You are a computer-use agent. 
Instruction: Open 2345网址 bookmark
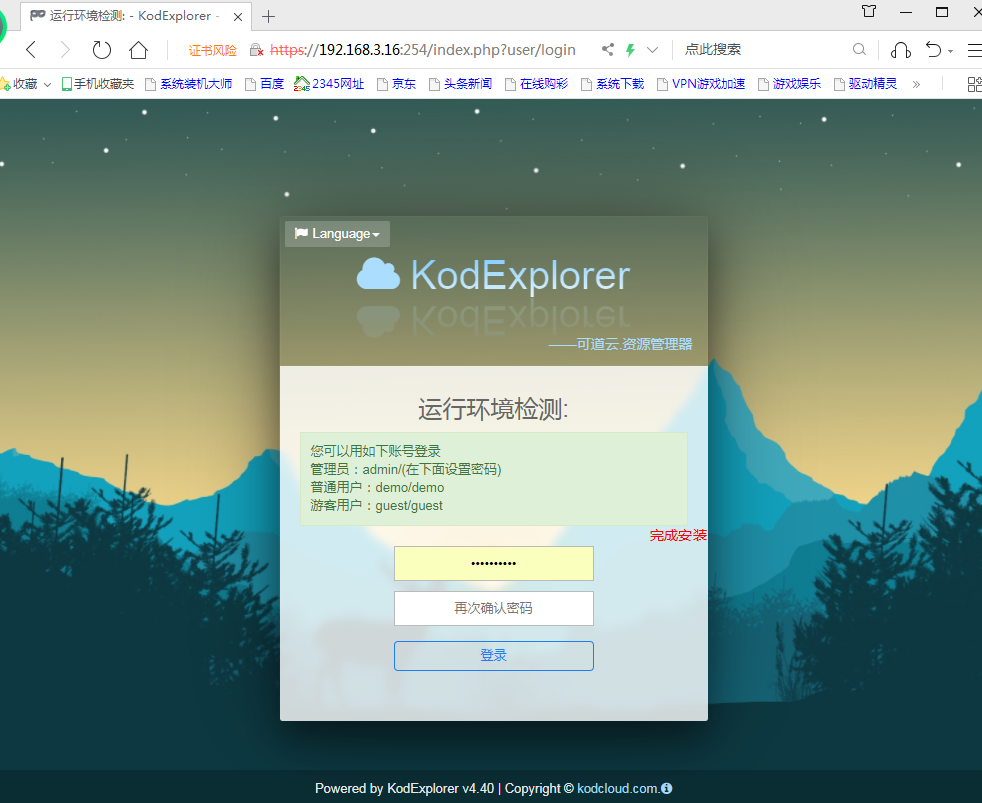[x=329, y=84]
